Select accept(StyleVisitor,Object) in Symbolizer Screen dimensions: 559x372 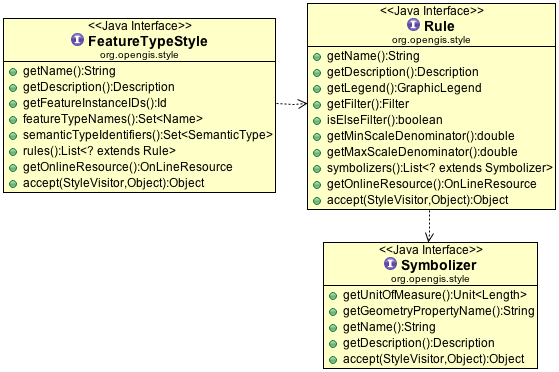pos(434,359)
